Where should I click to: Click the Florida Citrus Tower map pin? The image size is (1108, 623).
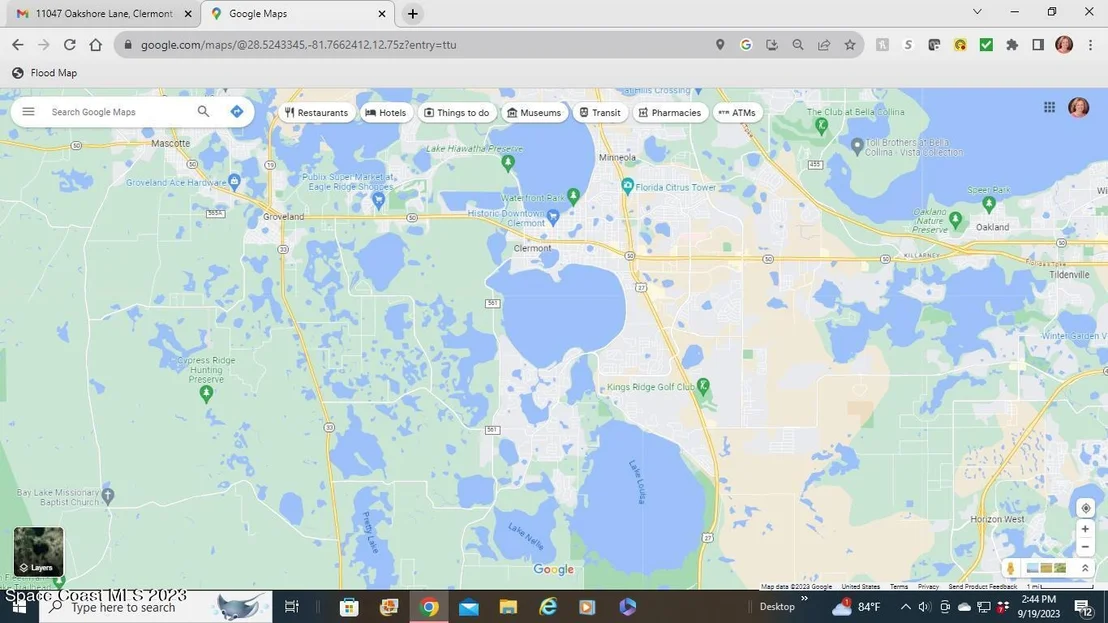[x=627, y=186]
